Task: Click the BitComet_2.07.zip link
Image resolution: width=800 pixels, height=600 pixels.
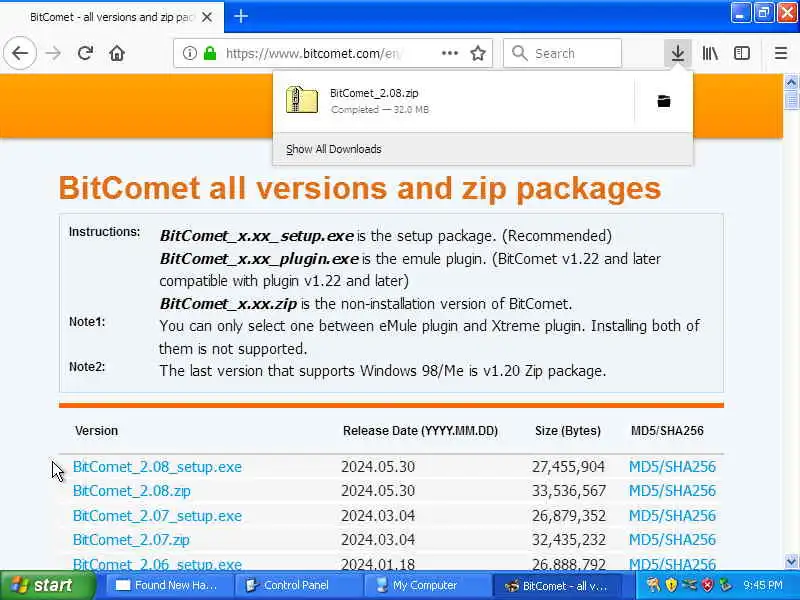Action: [131, 540]
